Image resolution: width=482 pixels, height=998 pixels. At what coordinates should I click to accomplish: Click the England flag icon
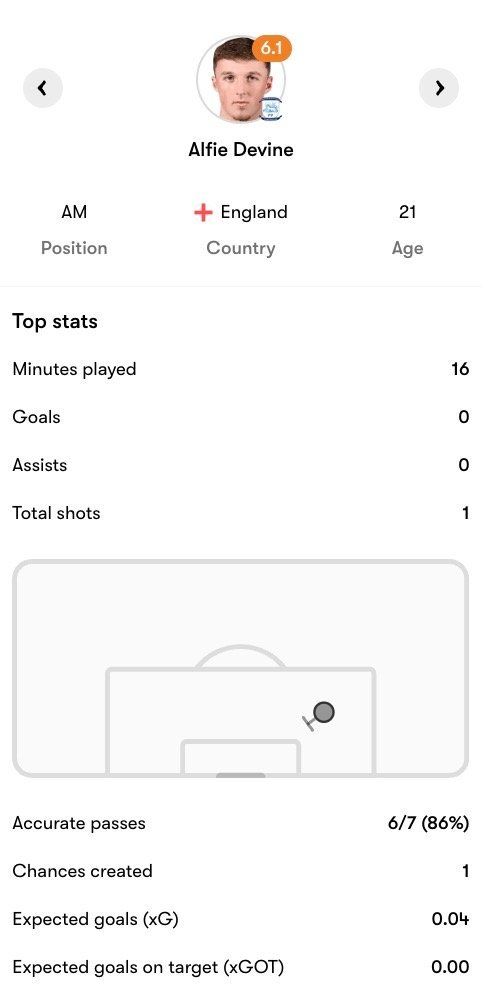pos(202,213)
